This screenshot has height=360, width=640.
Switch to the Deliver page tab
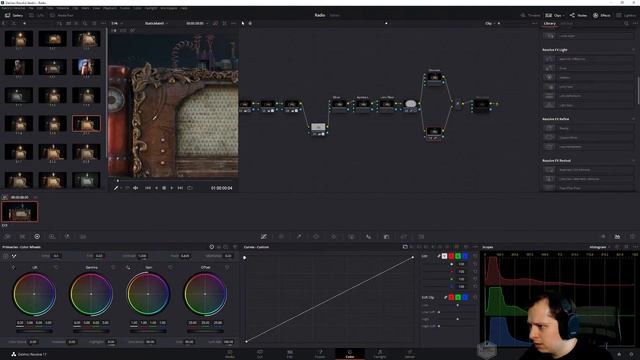410,354
